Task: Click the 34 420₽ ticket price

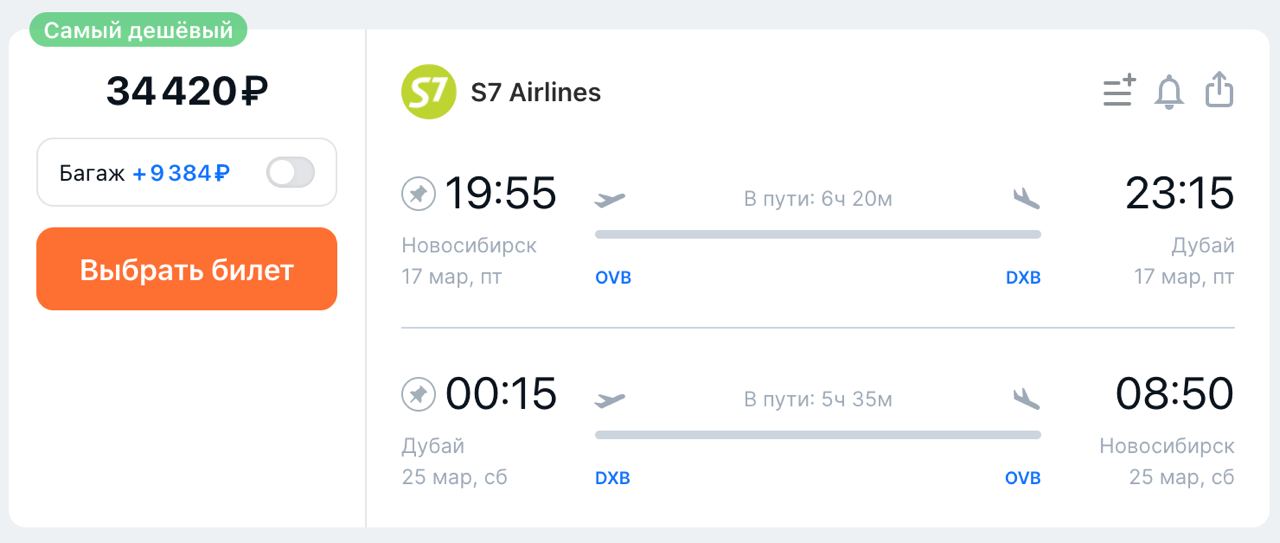Action: pyautogui.click(x=187, y=91)
